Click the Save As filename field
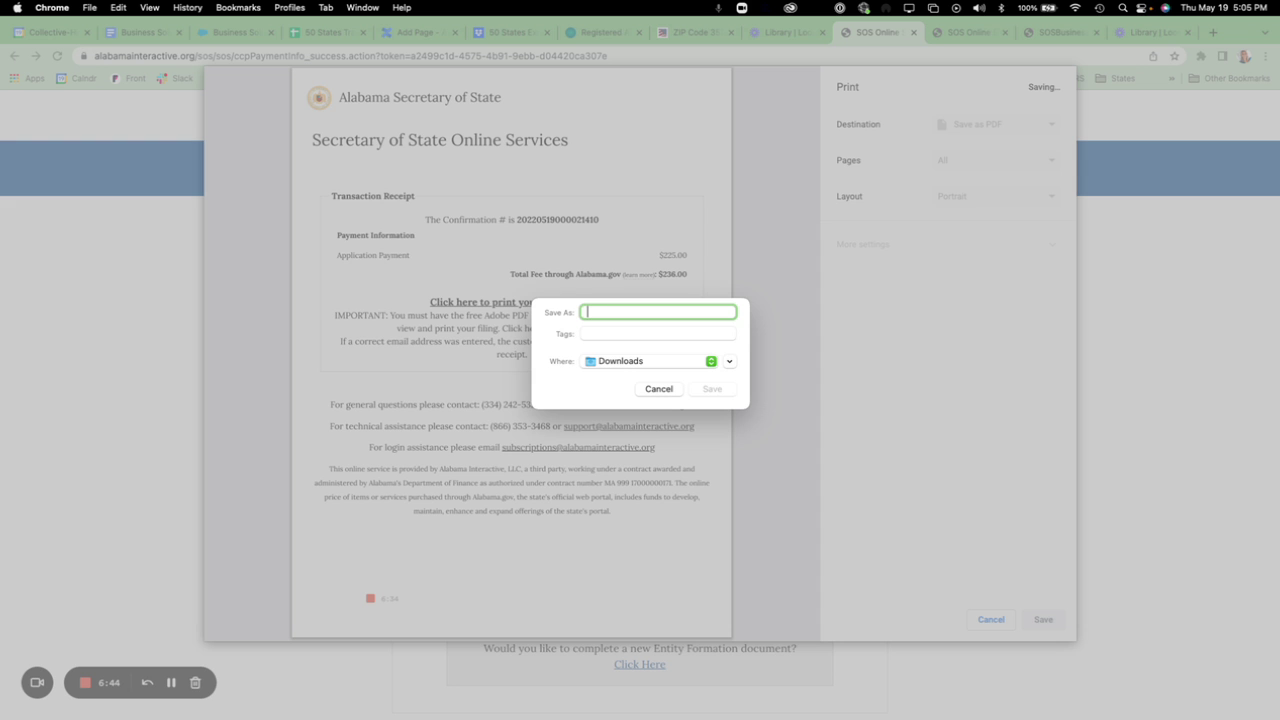 pyautogui.click(x=658, y=312)
